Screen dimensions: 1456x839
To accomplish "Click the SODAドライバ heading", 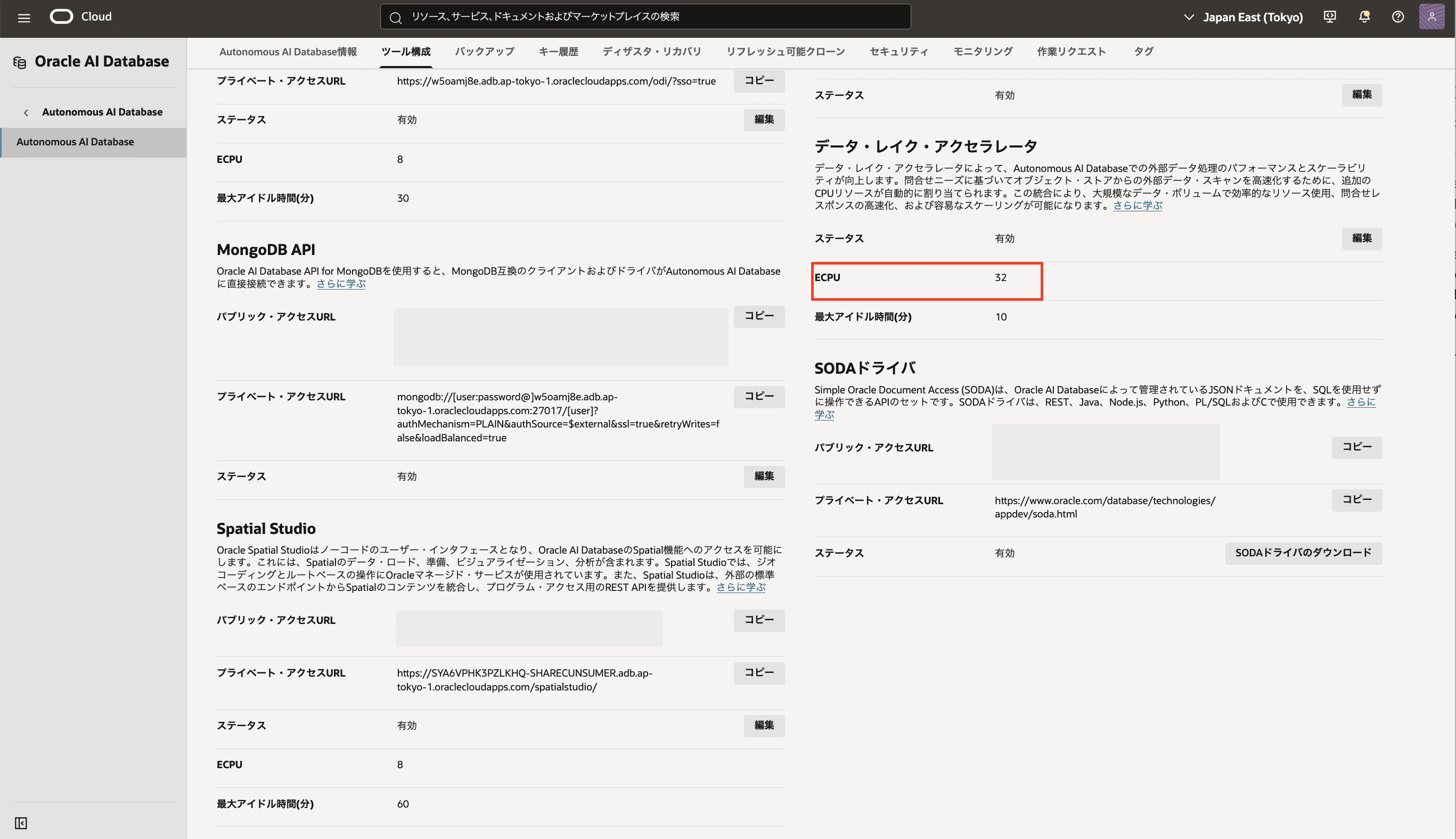I will click(x=865, y=368).
